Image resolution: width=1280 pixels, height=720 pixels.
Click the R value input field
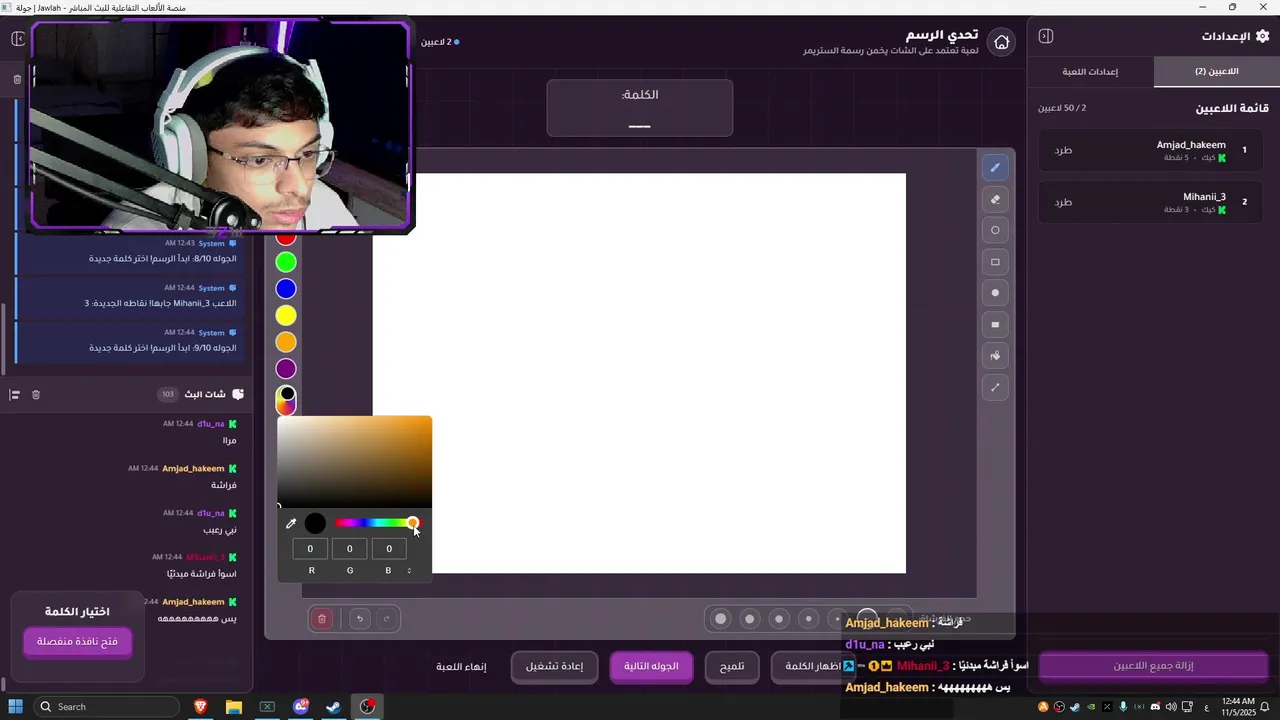point(310,549)
